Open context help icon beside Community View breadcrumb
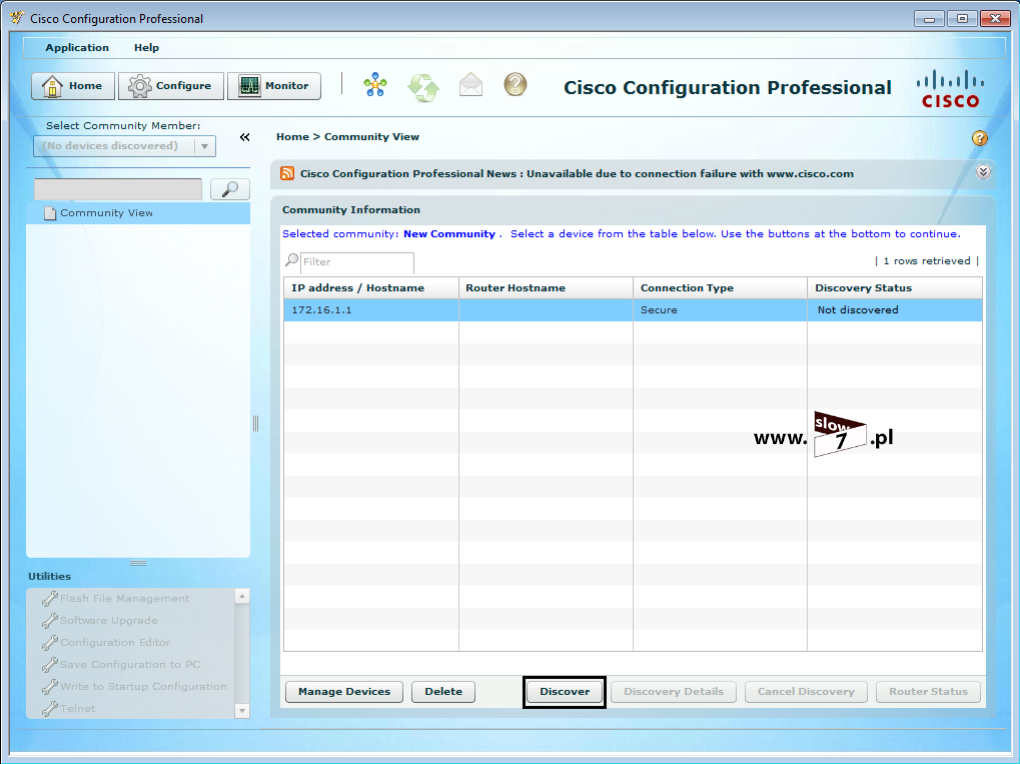Viewport: 1020px width, 764px height. 980,138
